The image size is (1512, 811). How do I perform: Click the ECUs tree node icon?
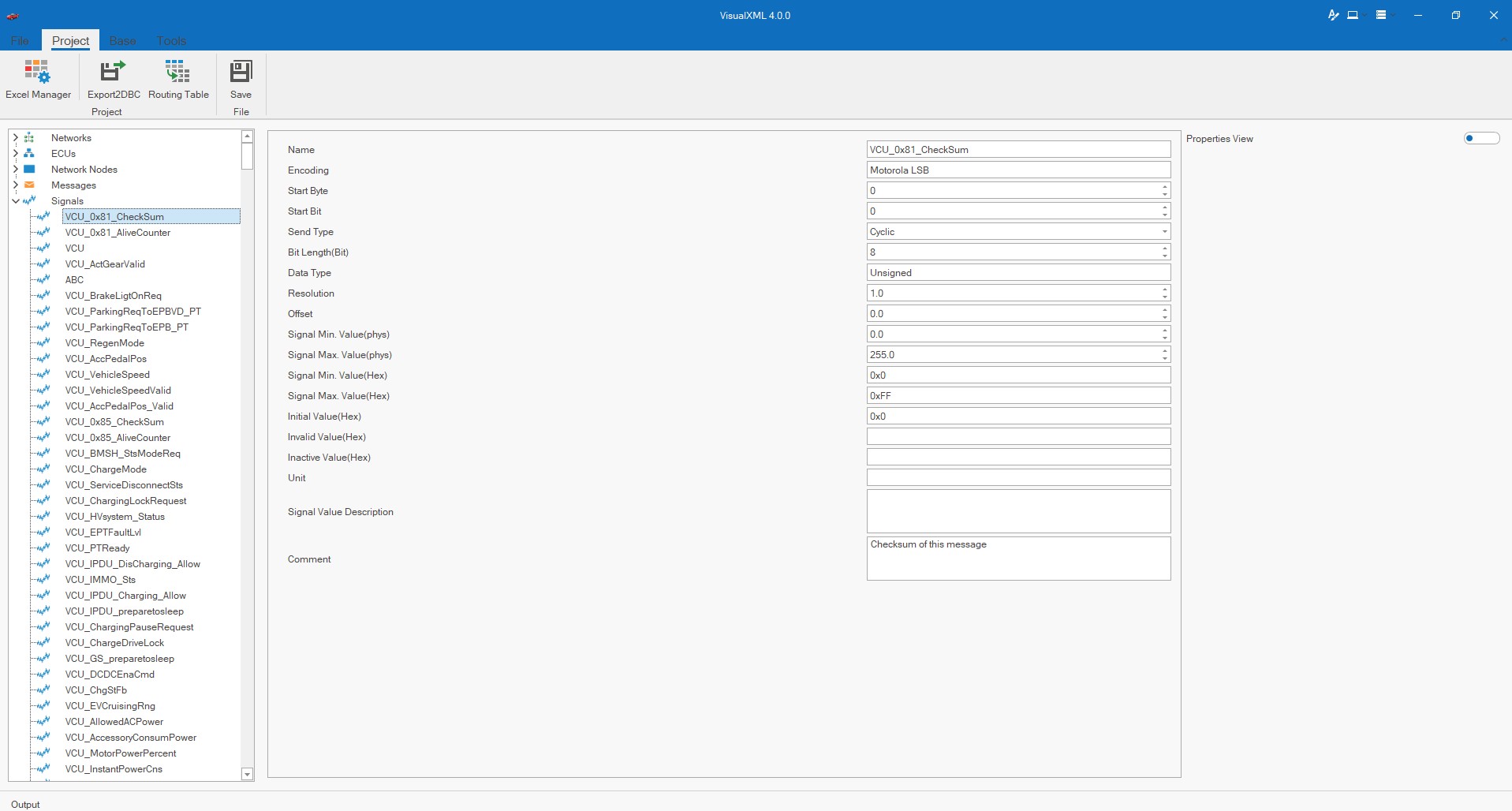(x=29, y=154)
